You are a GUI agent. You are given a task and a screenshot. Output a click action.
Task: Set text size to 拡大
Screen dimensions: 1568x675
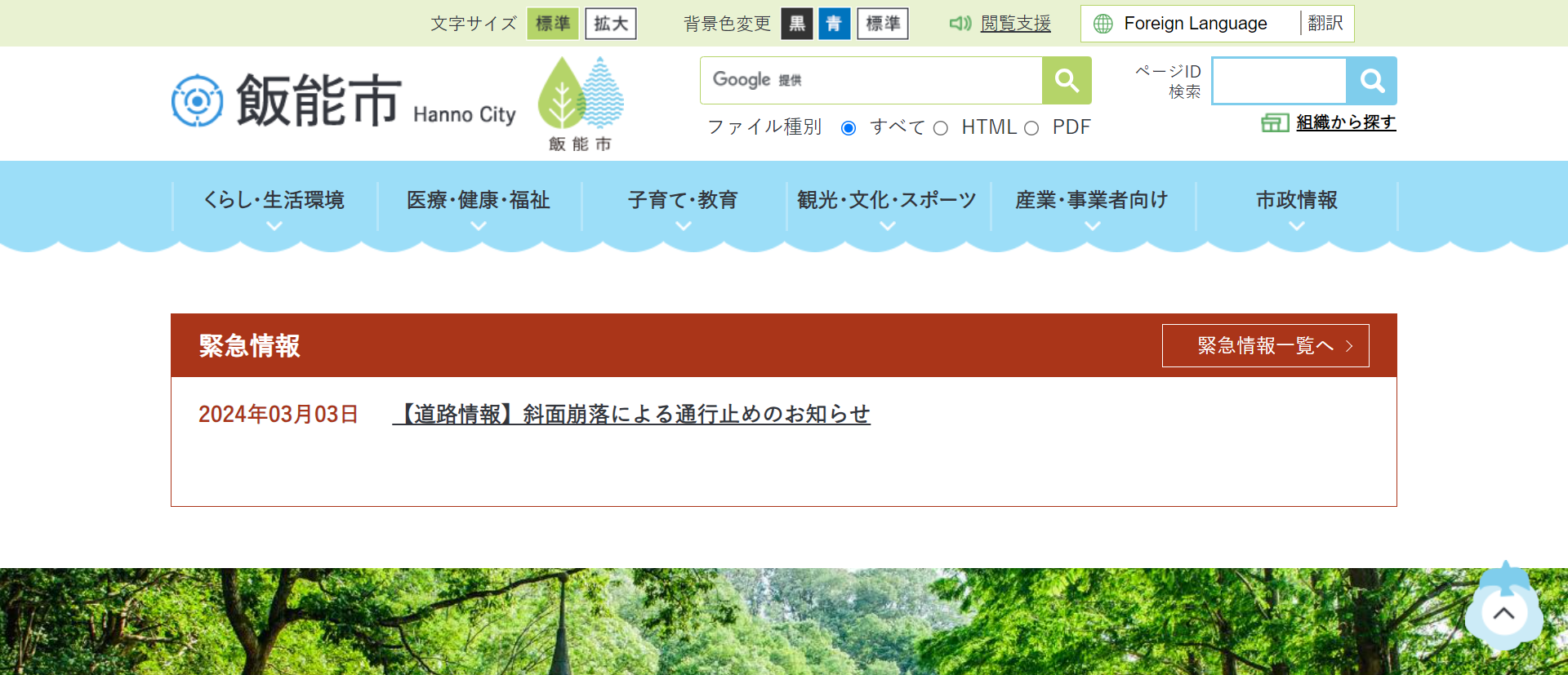point(611,24)
